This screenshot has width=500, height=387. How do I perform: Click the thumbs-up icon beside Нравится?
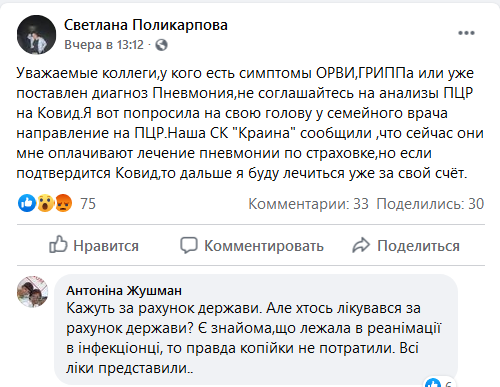coord(58,244)
